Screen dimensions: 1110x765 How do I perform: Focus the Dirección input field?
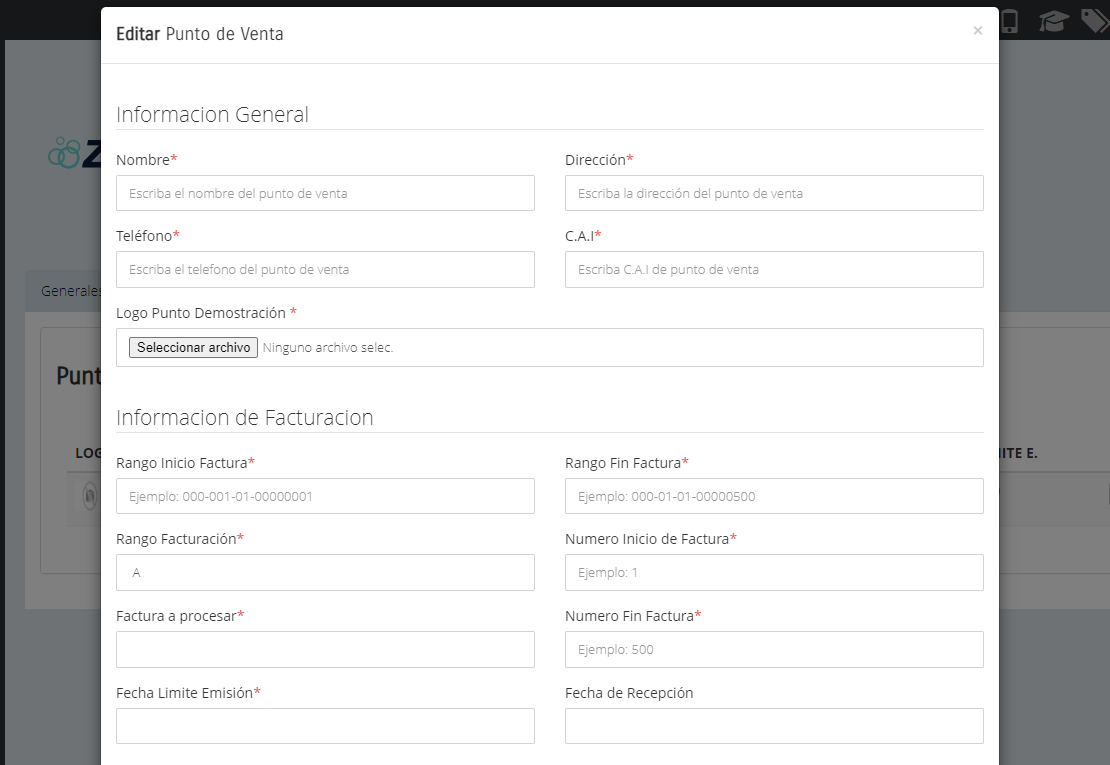(774, 193)
